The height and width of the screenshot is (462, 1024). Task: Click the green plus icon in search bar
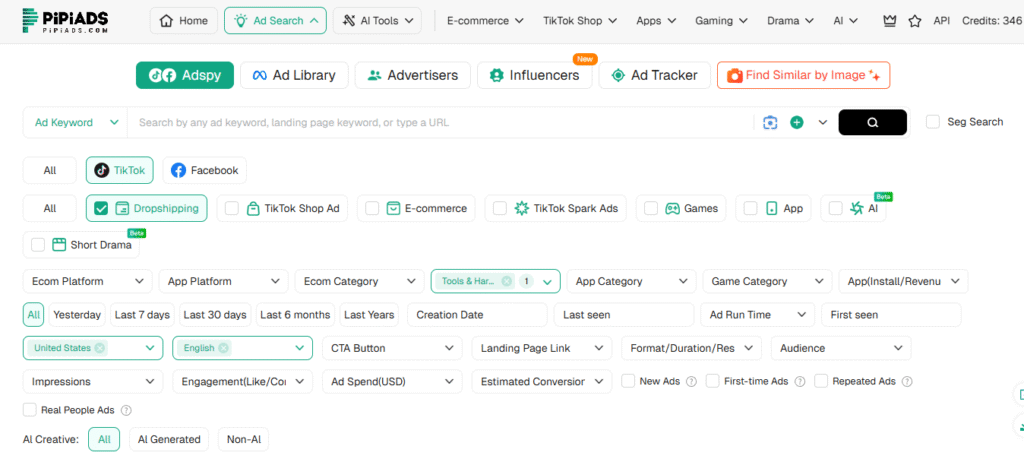pyautogui.click(x=797, y=122)
